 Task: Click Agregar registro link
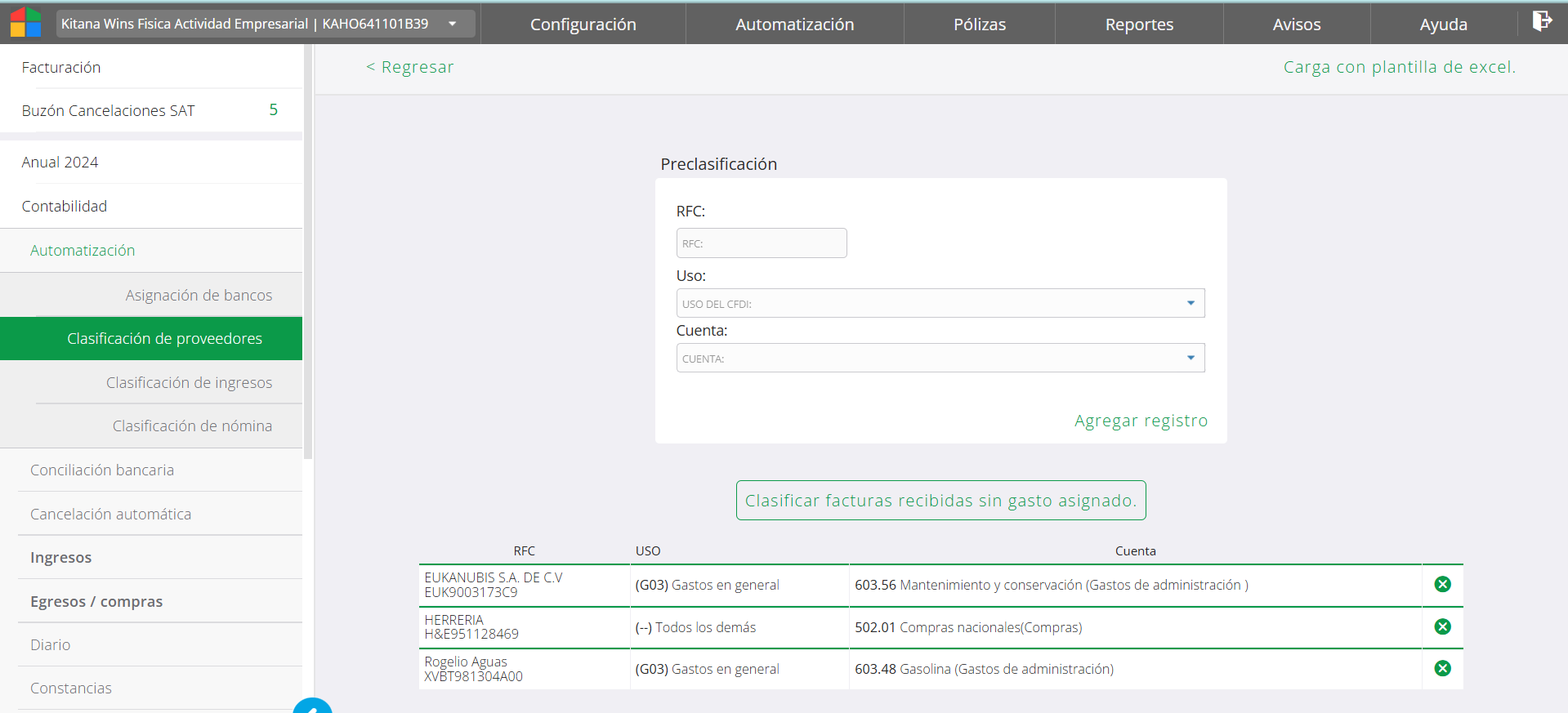point(1140,421)
